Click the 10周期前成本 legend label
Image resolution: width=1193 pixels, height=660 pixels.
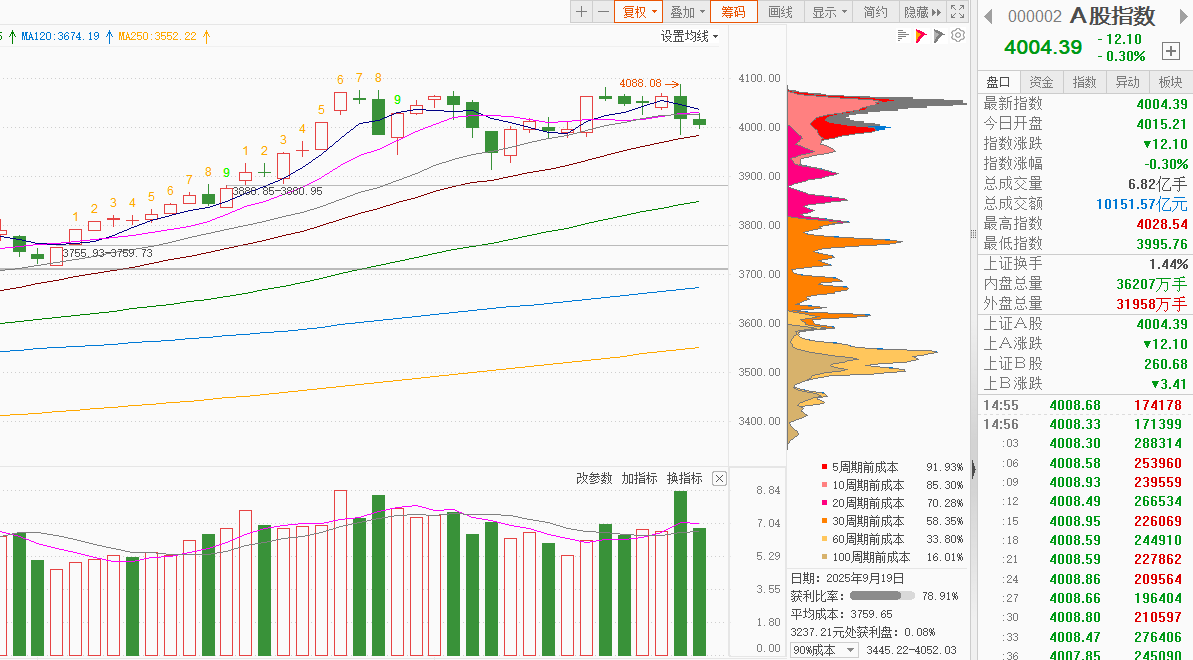click(868, 485)
